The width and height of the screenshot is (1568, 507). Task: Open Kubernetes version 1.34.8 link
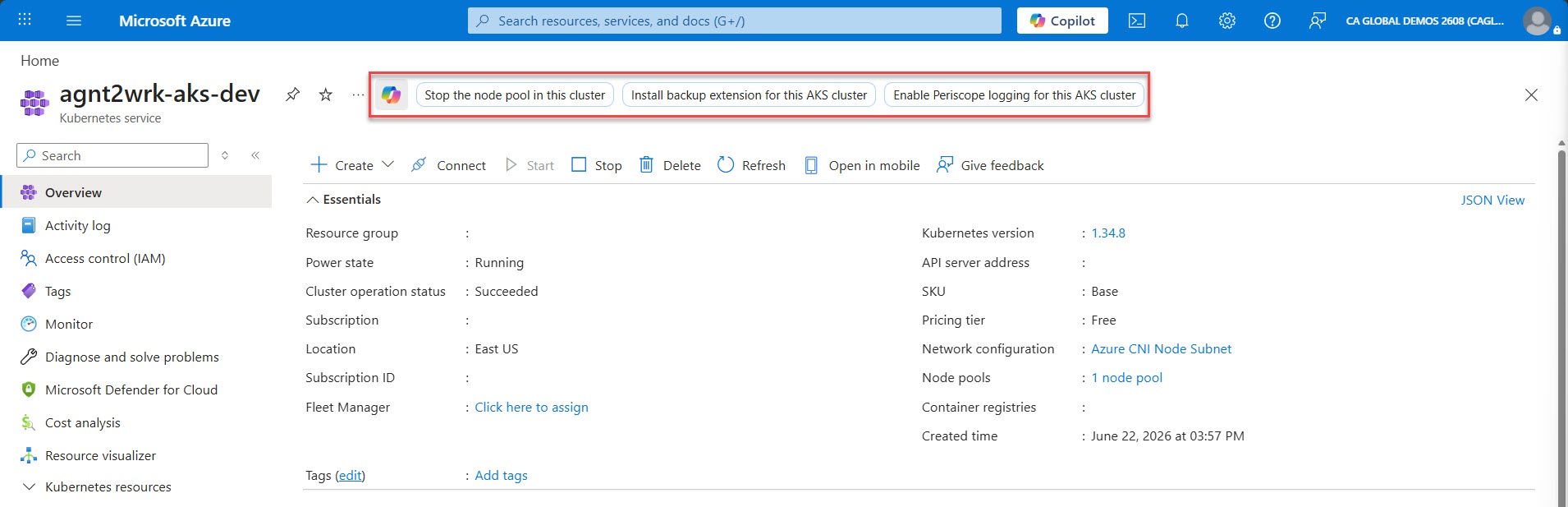(1108, 233)
